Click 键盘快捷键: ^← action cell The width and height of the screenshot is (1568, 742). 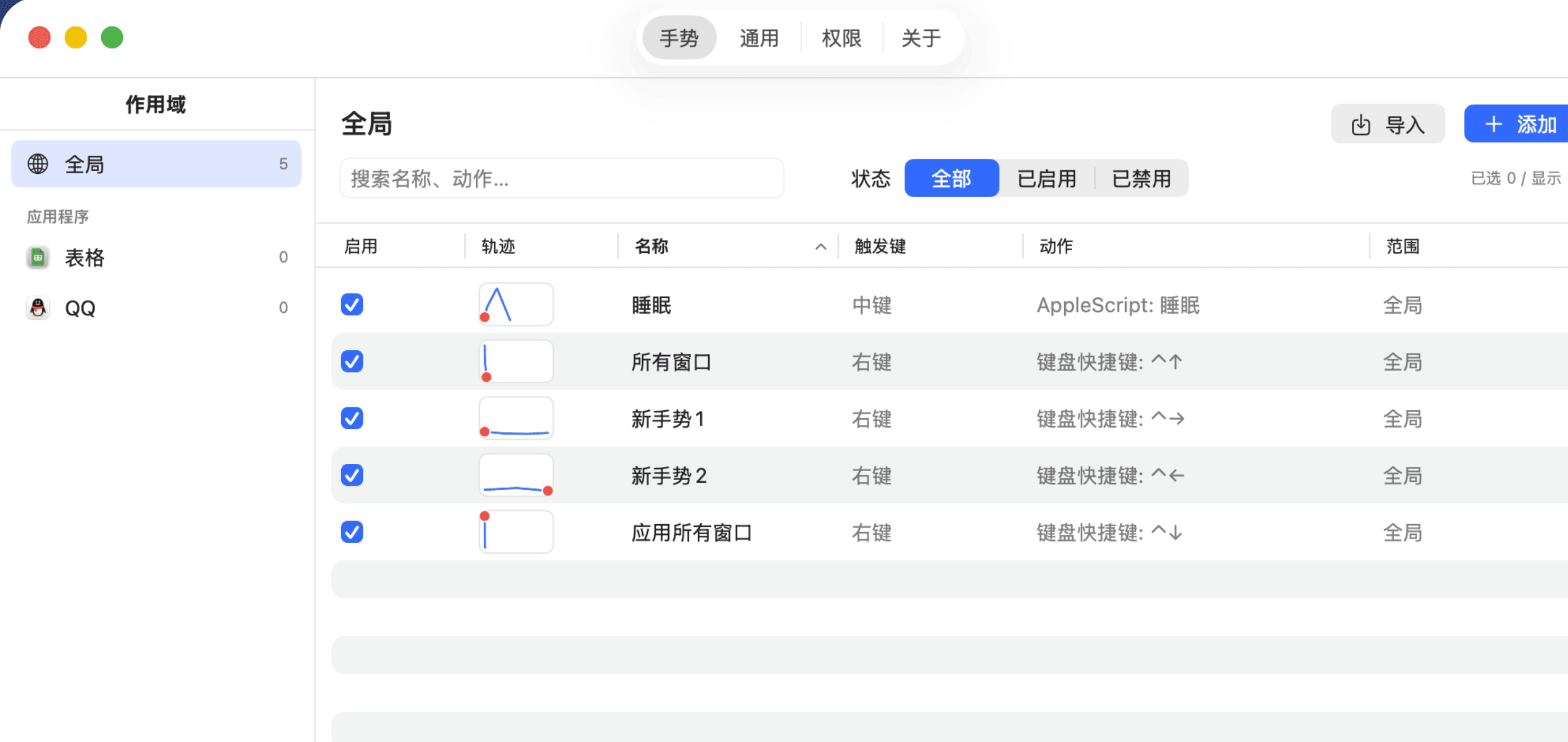(1111, 476)
